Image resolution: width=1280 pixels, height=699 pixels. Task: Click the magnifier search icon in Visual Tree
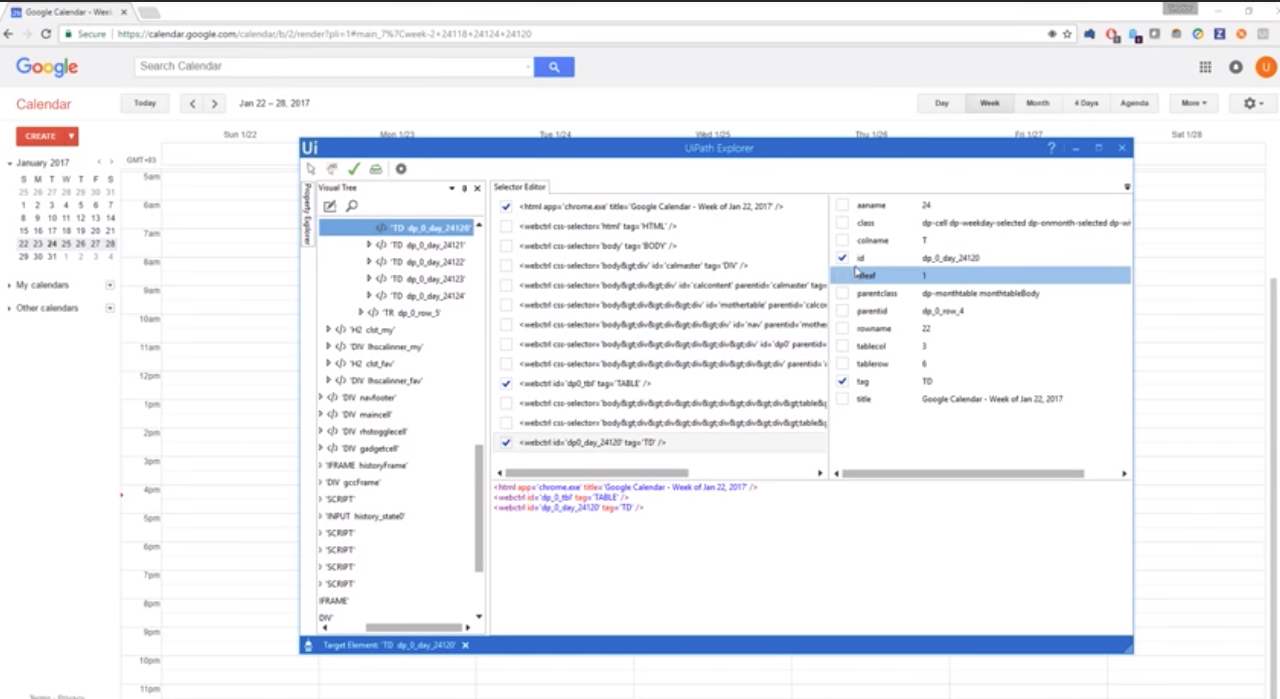352,206
